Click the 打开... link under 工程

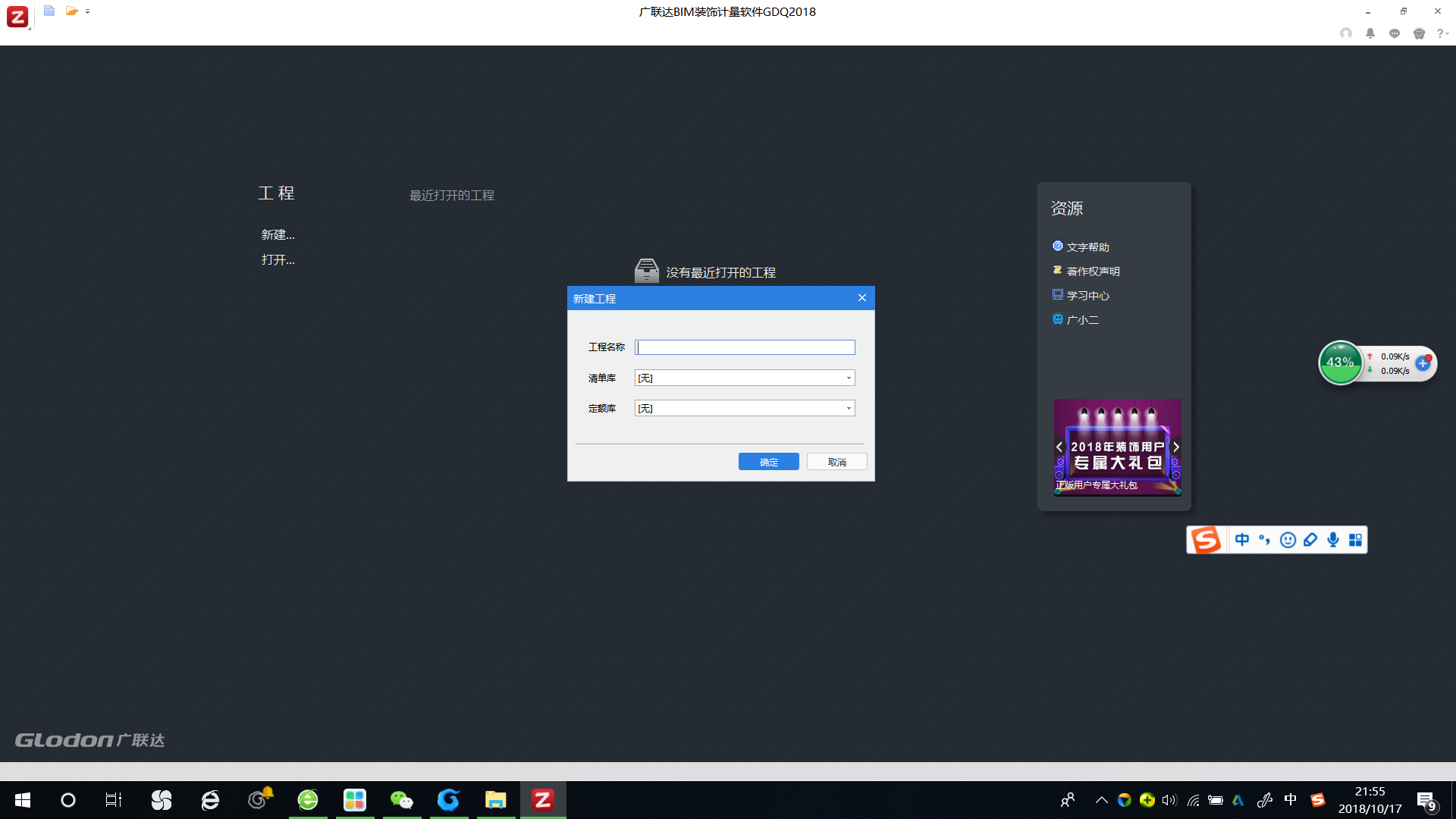tap(278, 260)
